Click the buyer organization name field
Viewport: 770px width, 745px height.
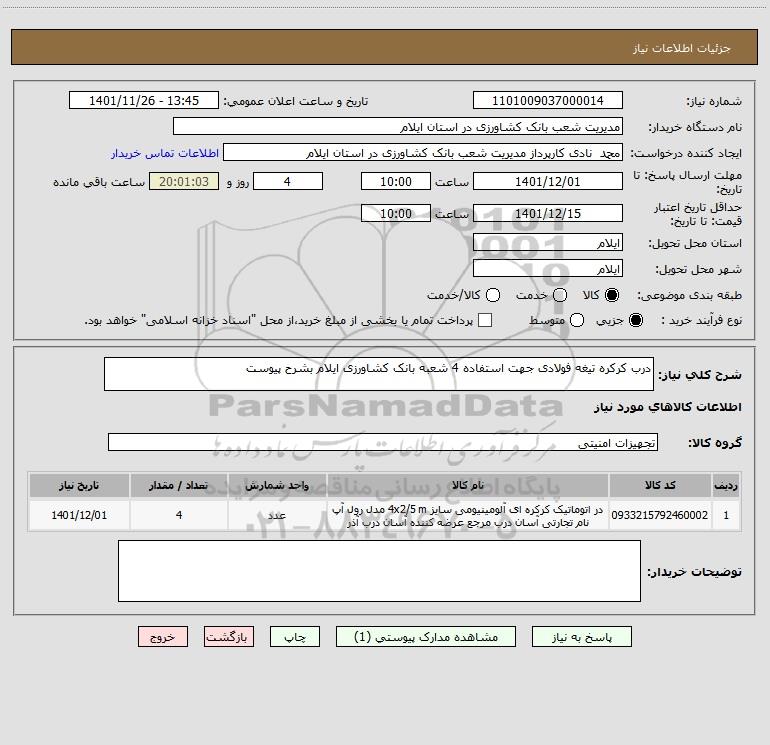pos(398,127)
